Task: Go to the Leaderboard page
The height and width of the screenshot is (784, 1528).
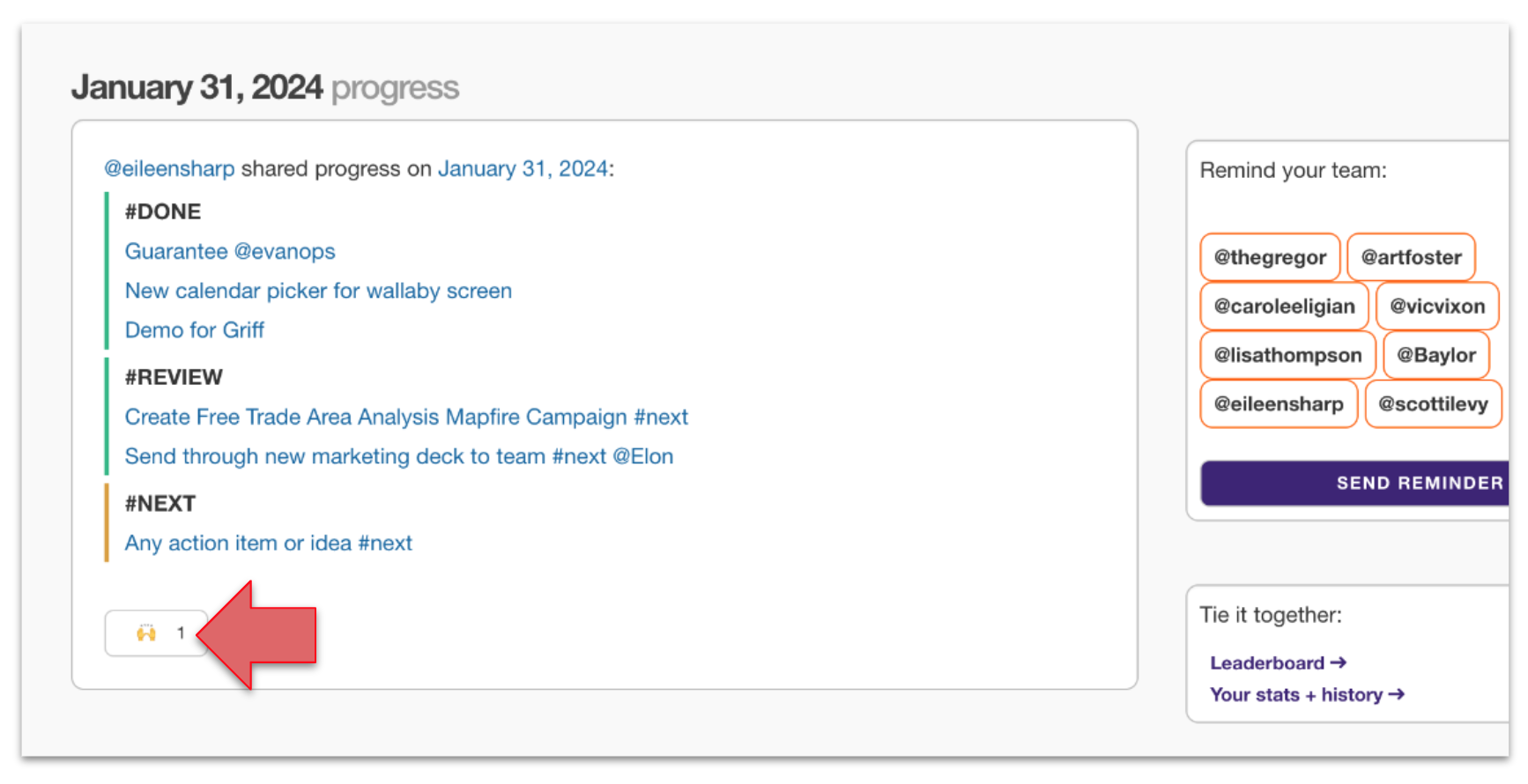Action: [1278, 663]
